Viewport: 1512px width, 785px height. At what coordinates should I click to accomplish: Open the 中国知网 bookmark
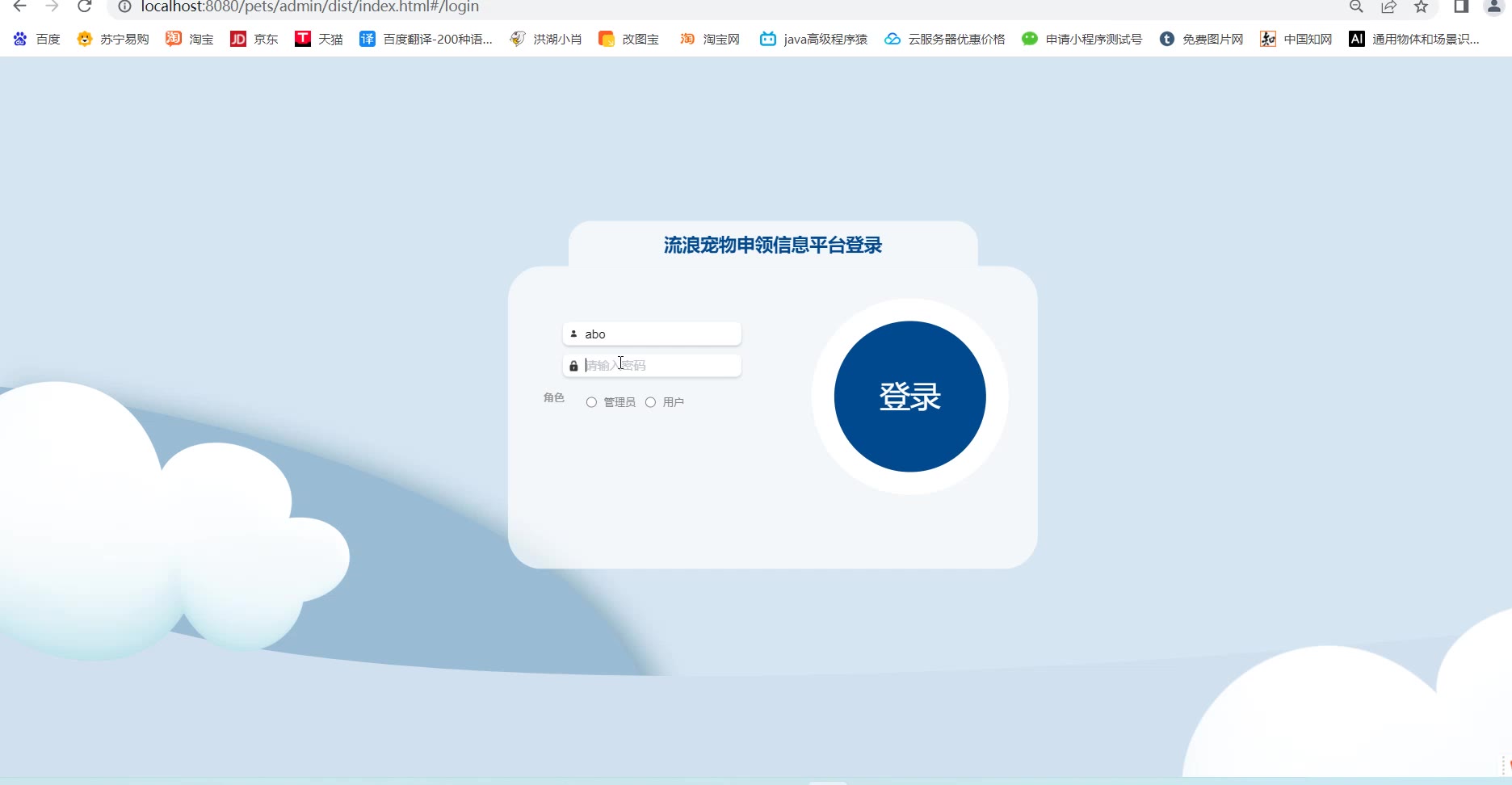click(x=1296, y=39)
